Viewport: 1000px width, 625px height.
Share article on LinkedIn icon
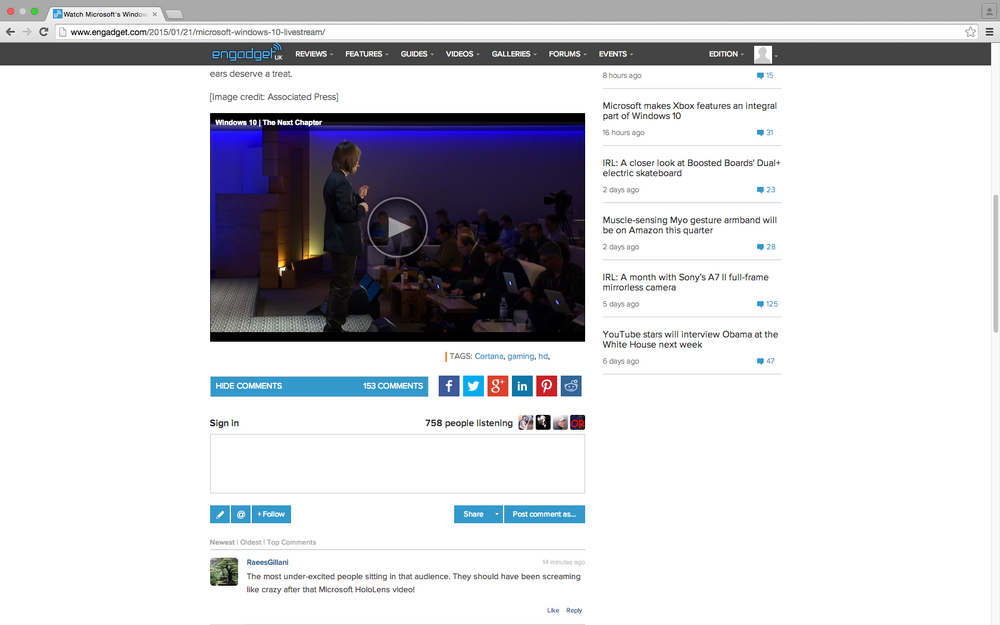click(x=522, y=386)
